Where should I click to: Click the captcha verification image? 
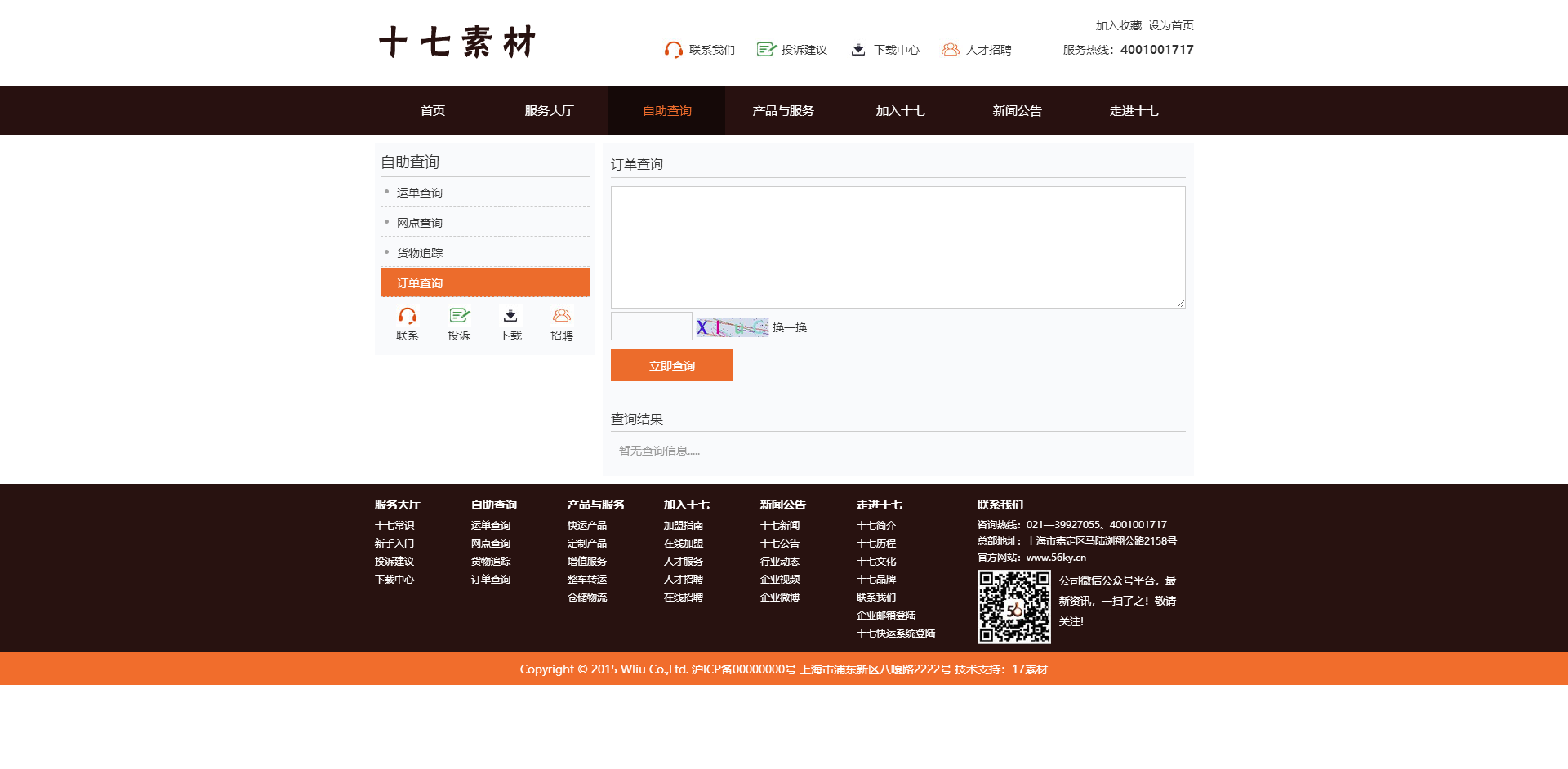732,327
